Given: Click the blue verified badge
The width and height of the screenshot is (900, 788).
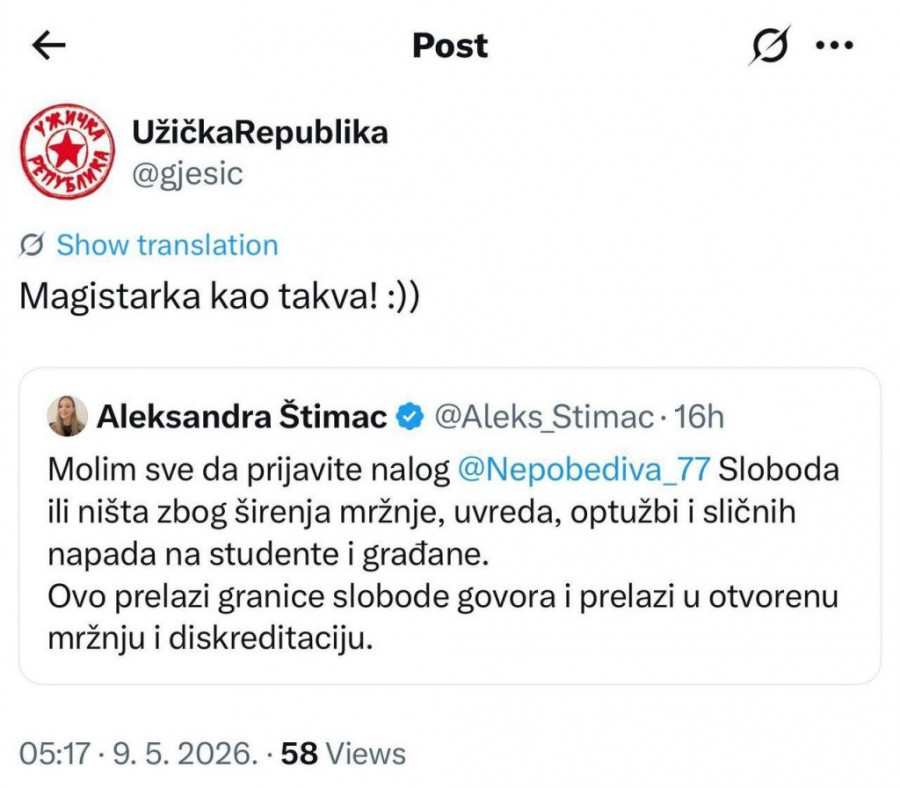Looking at the screenshot, I should click(410, 417).
